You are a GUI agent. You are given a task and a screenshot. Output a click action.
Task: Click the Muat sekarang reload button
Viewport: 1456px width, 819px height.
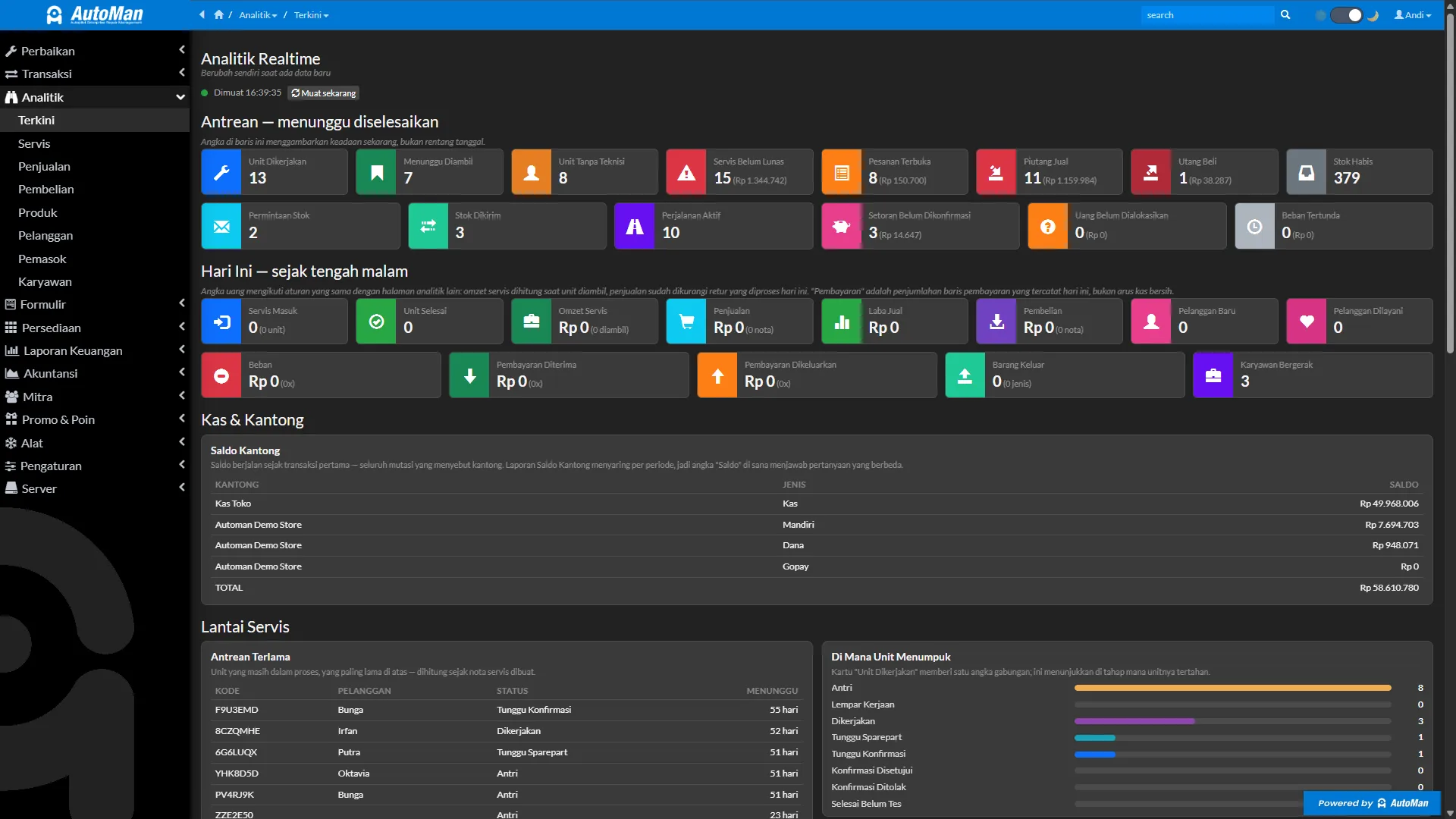(323, 93)
